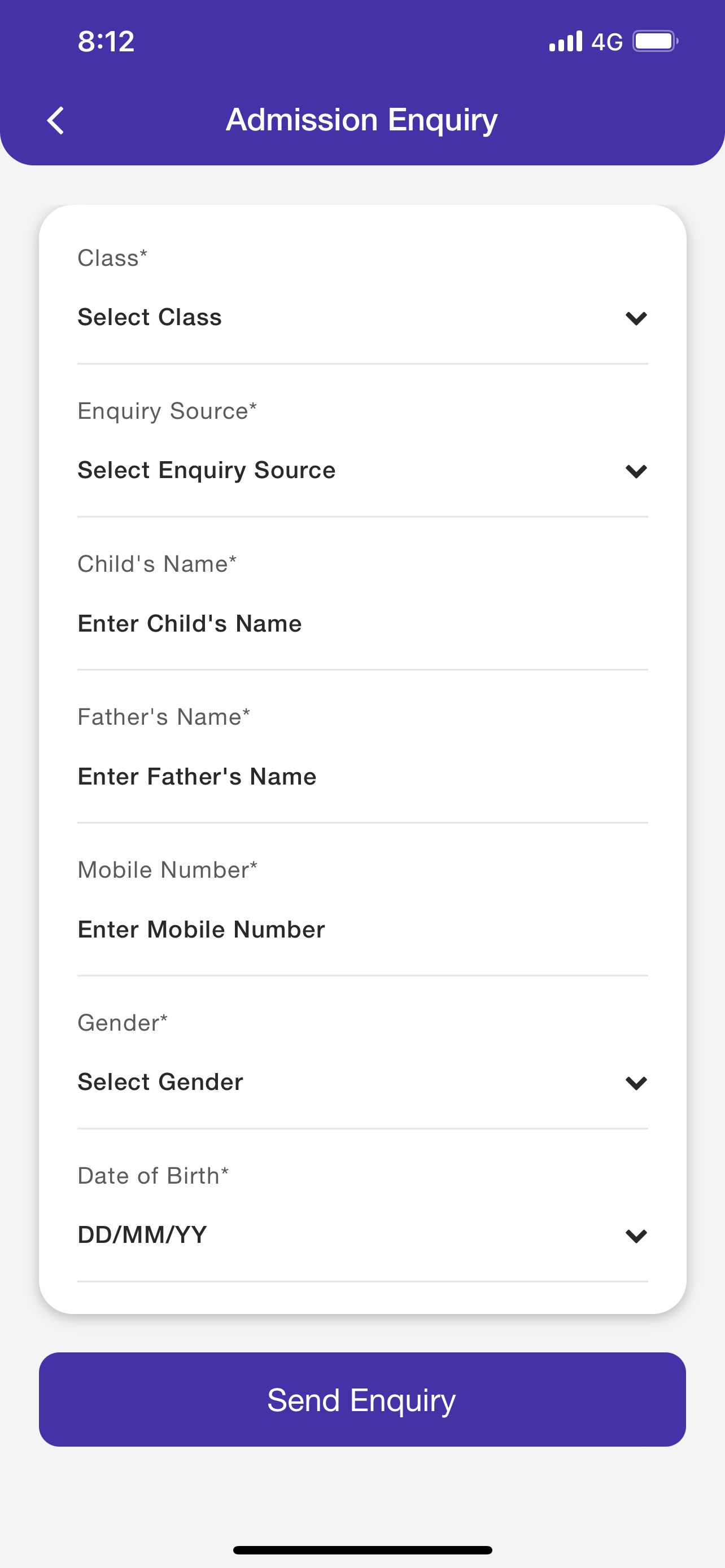Select the 'Select Class' field text
This screenshot has height=1568, width=725.
pos(150,317)
